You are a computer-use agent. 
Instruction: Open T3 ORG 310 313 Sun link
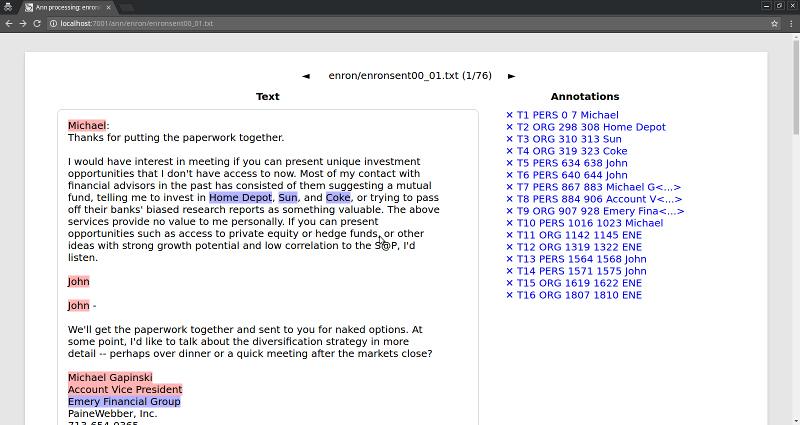tap(569, 139)
